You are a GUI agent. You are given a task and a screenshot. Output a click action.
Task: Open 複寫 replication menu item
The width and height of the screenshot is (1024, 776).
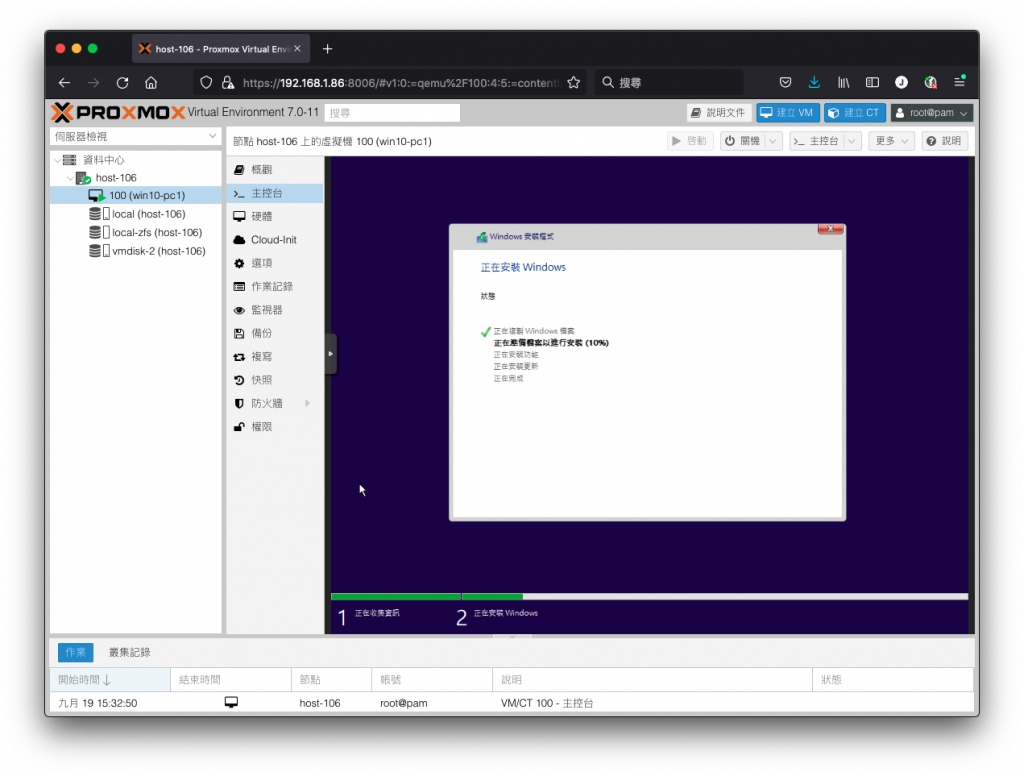point(276,357)
